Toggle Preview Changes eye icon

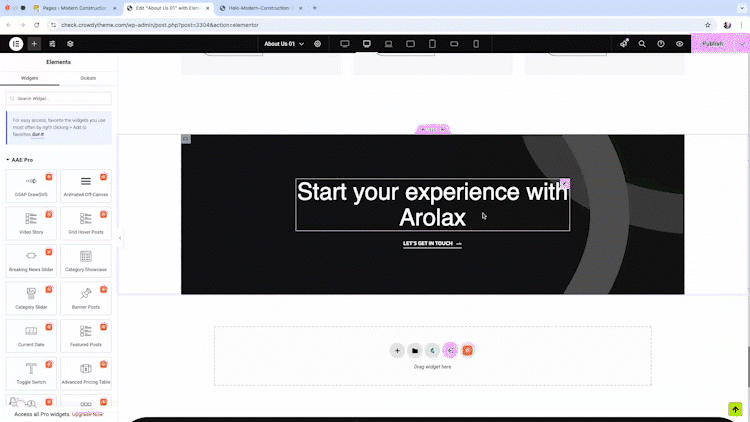click(680, 44)
